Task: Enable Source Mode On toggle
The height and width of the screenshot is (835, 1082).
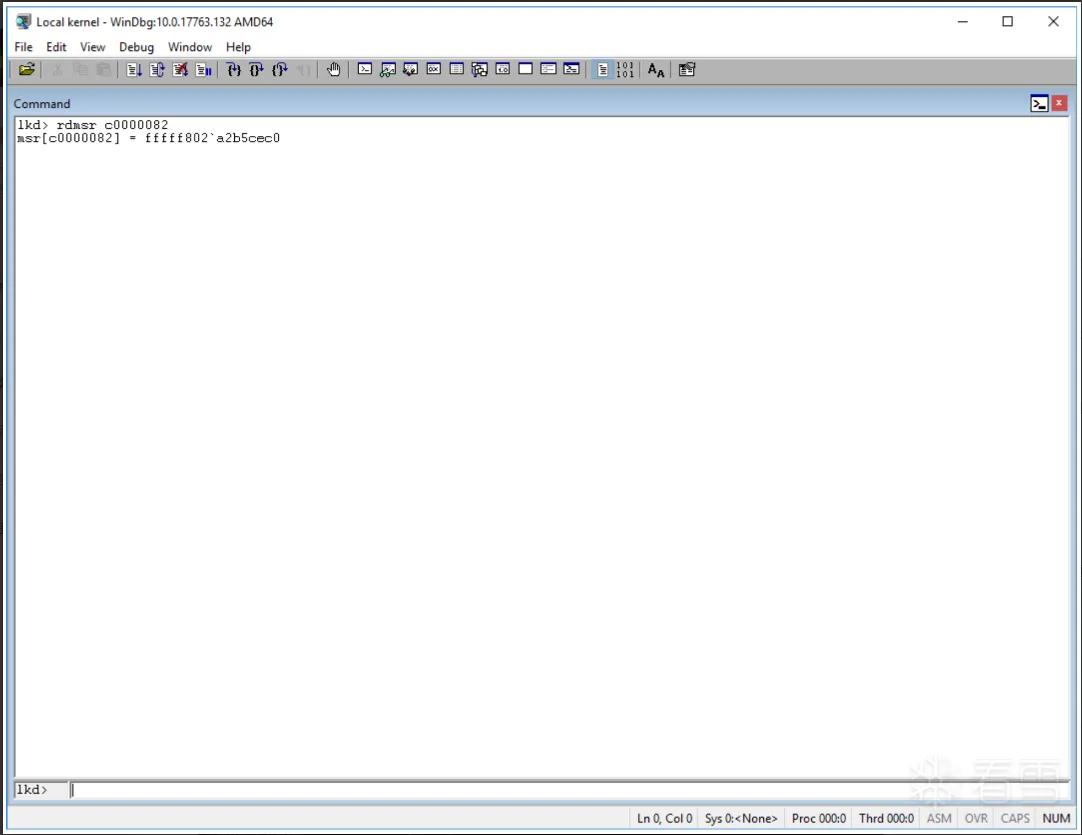Action: [602, 70]
